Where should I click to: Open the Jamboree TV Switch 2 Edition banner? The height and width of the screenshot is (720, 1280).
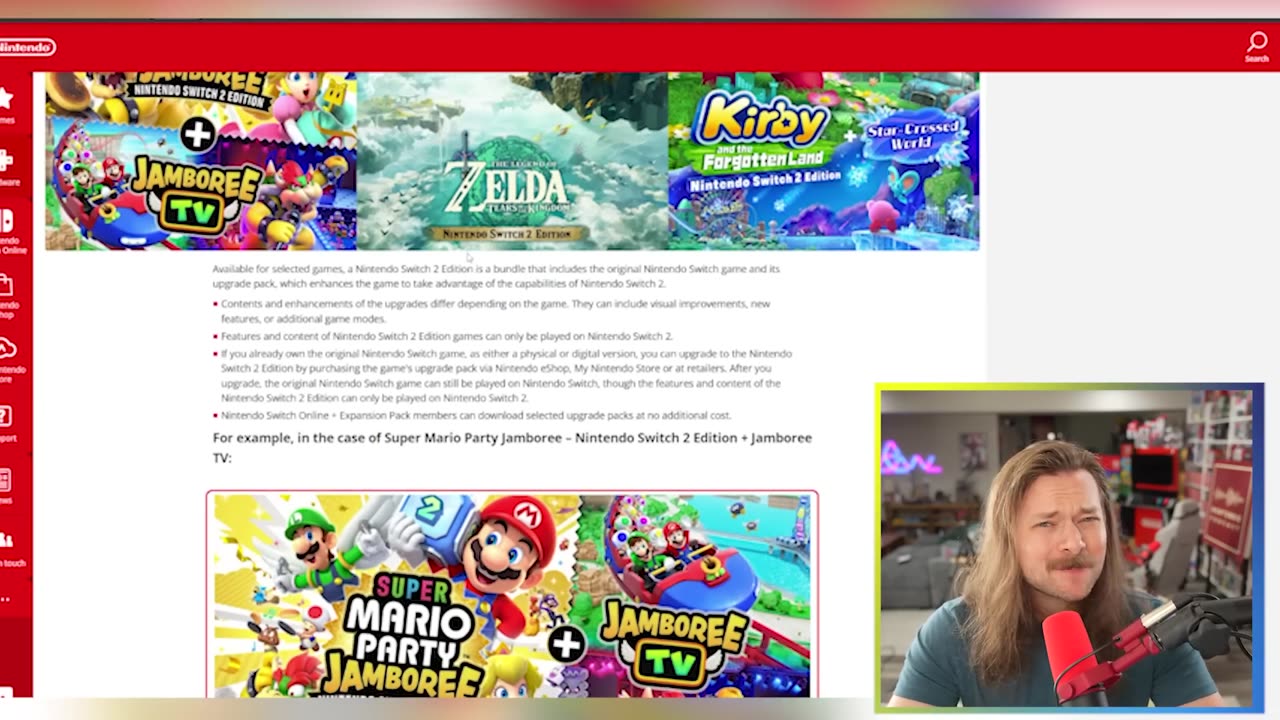tap(201, 160)
